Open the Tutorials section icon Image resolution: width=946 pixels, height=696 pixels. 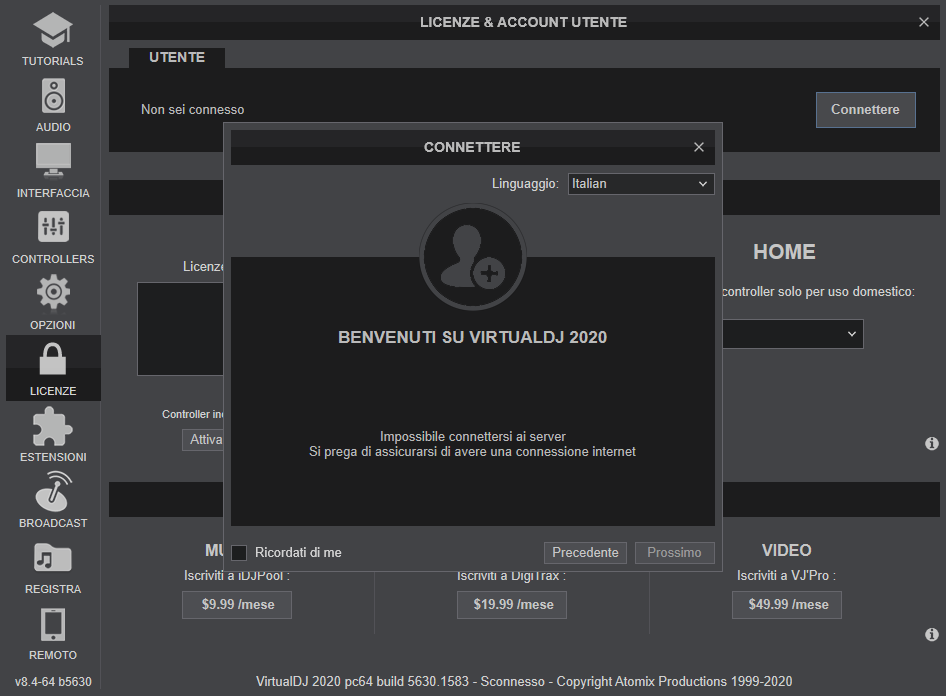coord(52,30)
